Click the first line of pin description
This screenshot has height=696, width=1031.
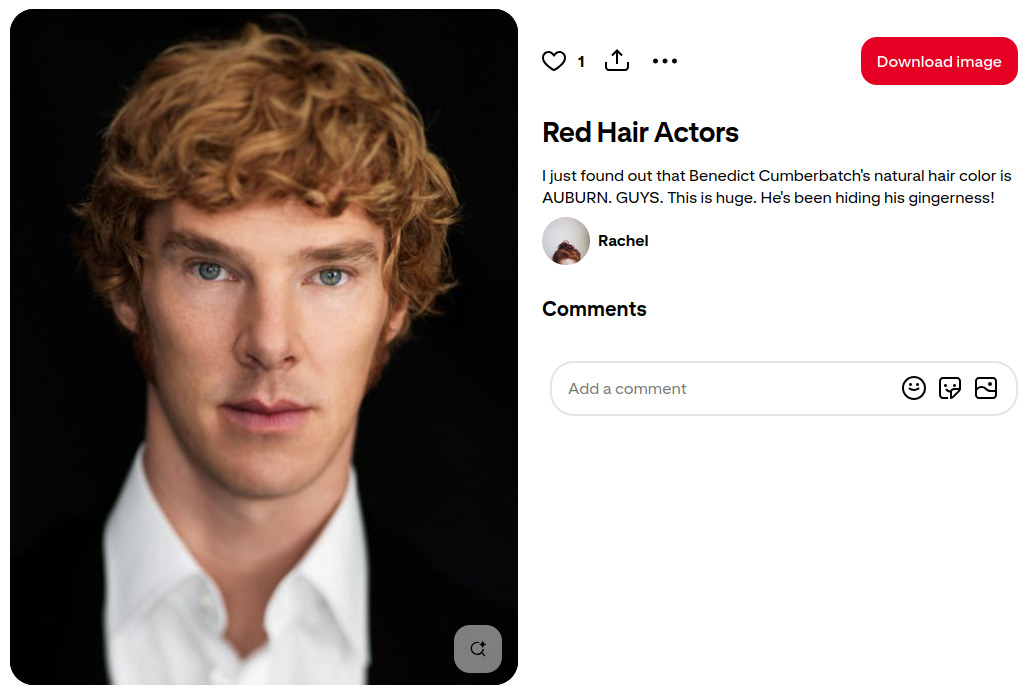pos(777,176)
